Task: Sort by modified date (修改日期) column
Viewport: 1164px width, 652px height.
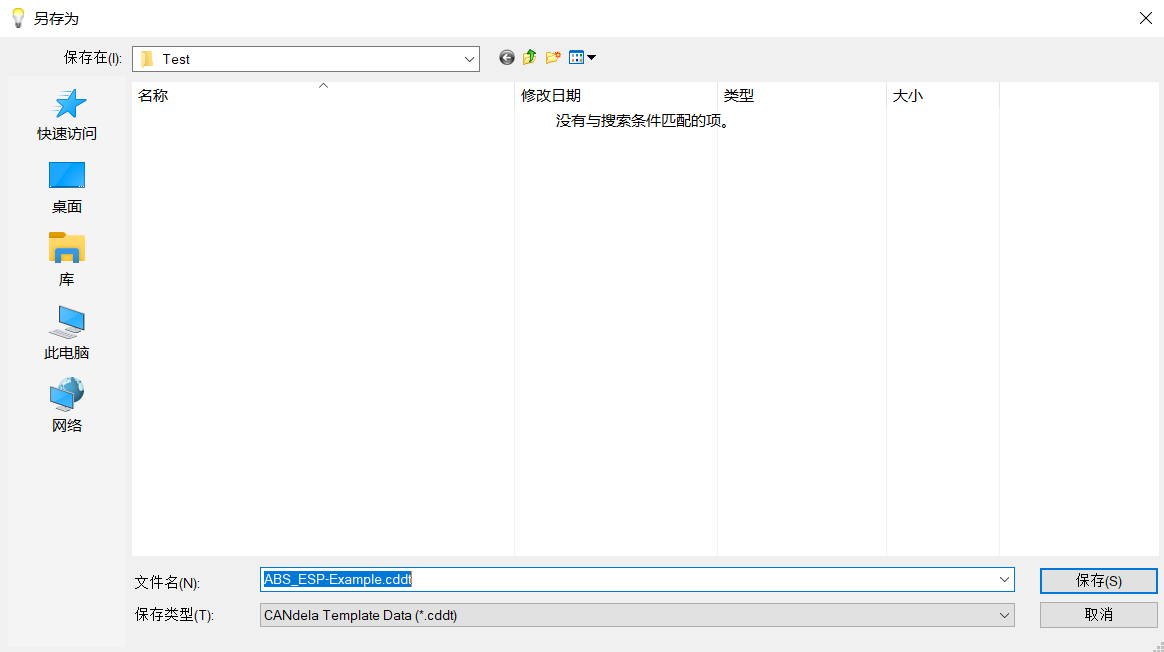Action: point(615,96)
